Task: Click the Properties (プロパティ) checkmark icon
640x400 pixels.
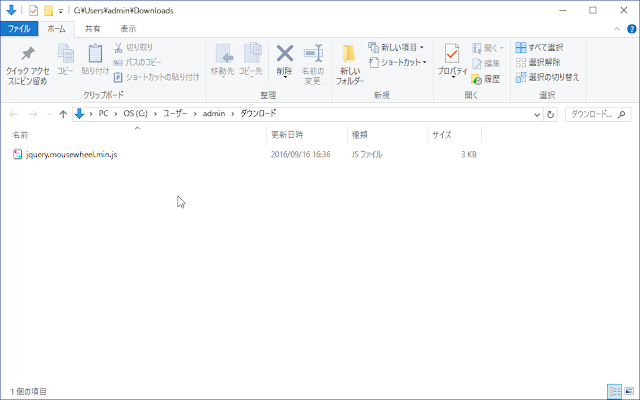Action: [x=452, y=53]
